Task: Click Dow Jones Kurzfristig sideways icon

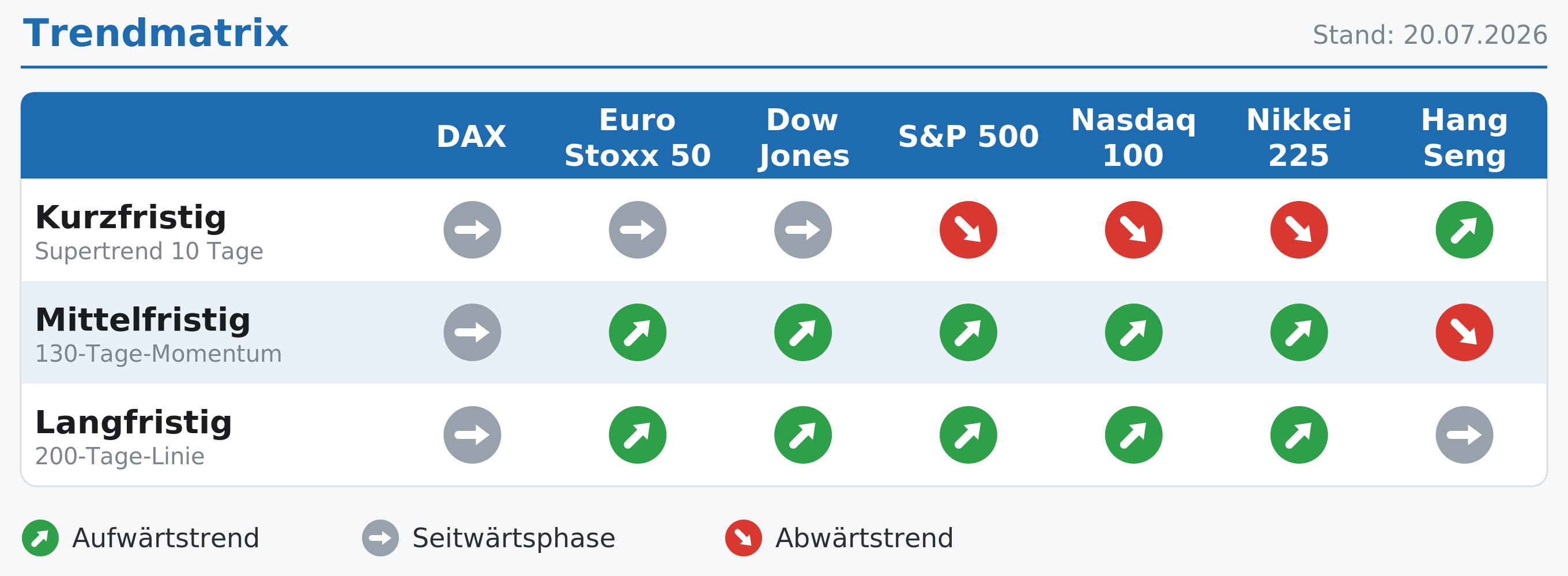Action: [803, 230]
